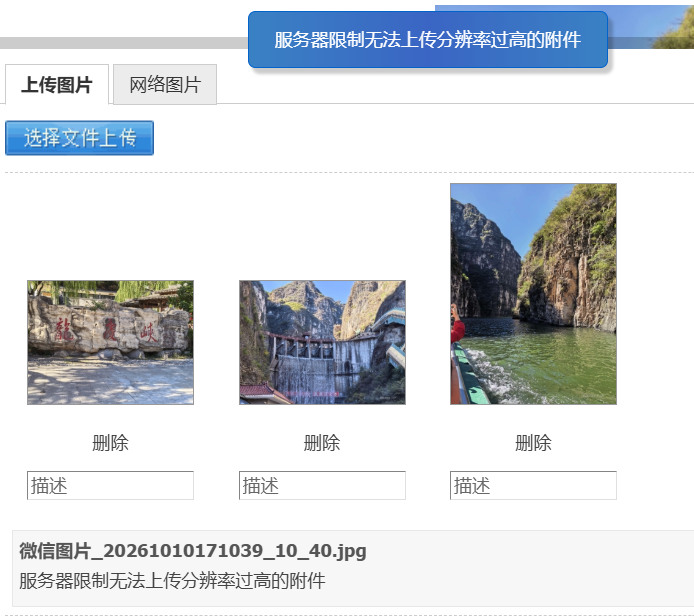Click the error text below the jpg file name
694x616 pixels.
(x=172, y=581)
